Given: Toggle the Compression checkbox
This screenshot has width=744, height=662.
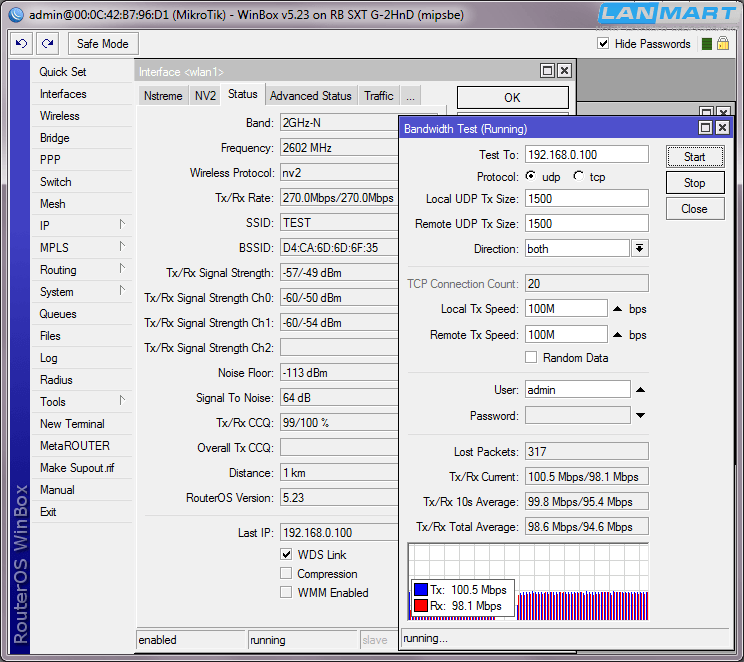Looking at the screenshot, I should coord(286,573).
